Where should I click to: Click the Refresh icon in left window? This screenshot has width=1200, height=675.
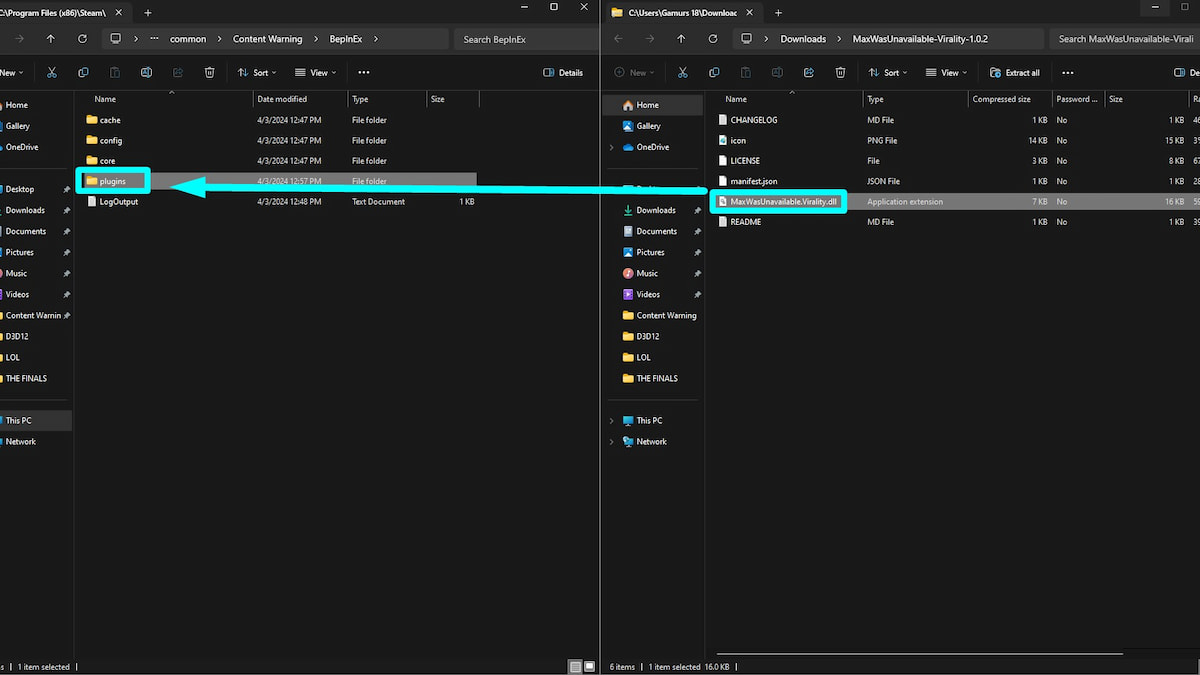coord(83,39)
